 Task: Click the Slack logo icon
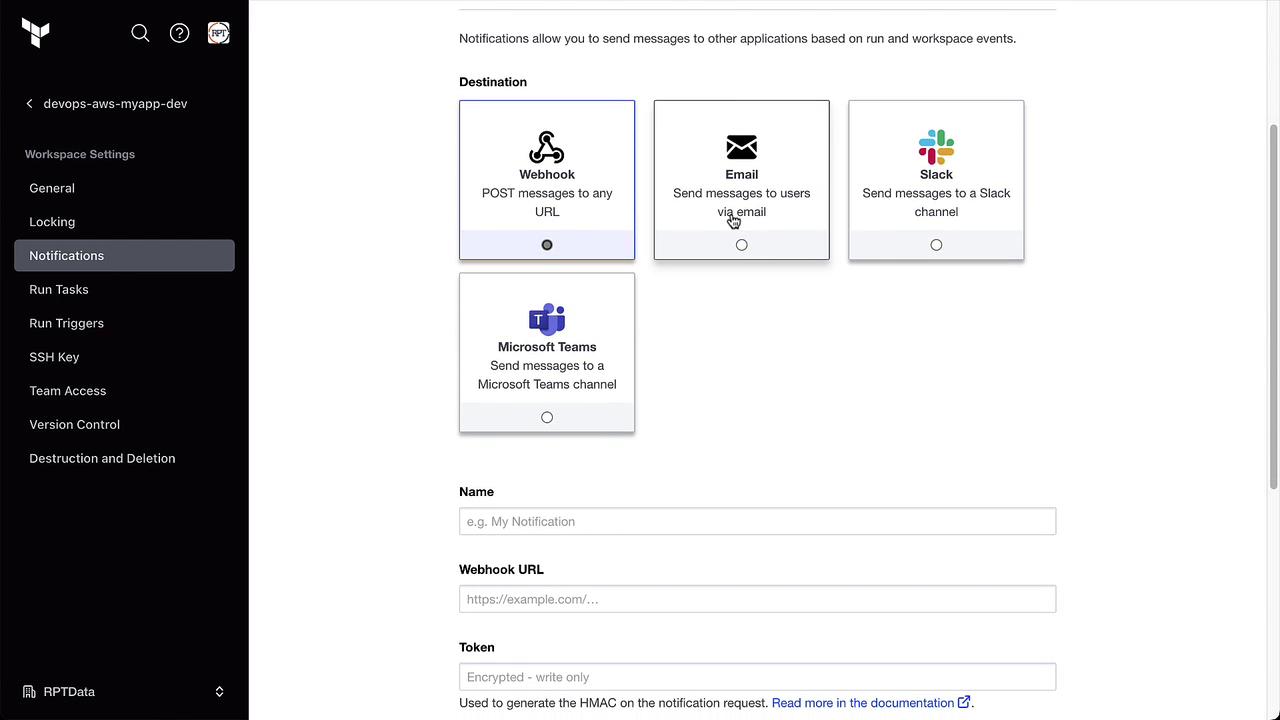pyautogui.click(x=936, y=147)
